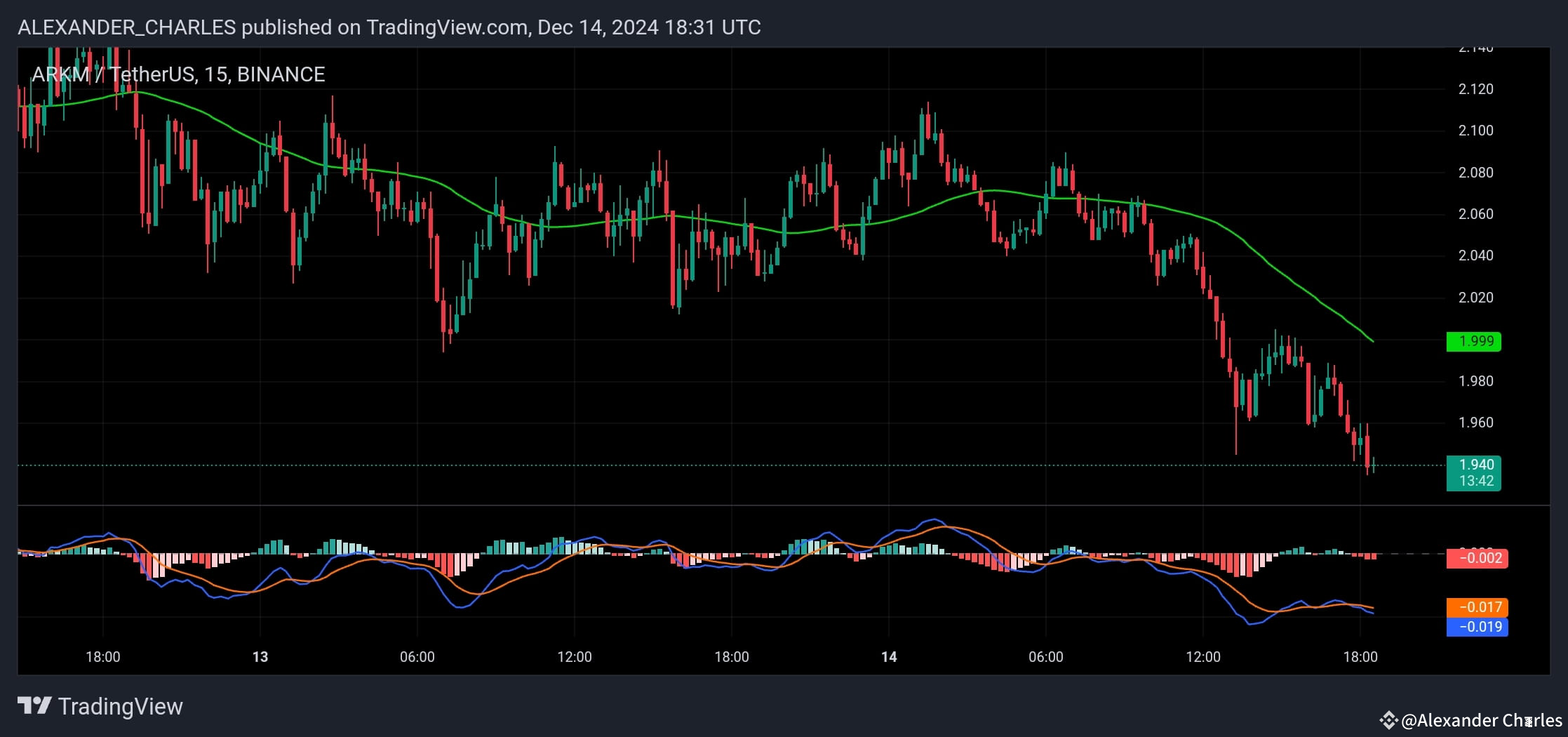Click the date label 13 on time axis

click(x=260, y=657)
